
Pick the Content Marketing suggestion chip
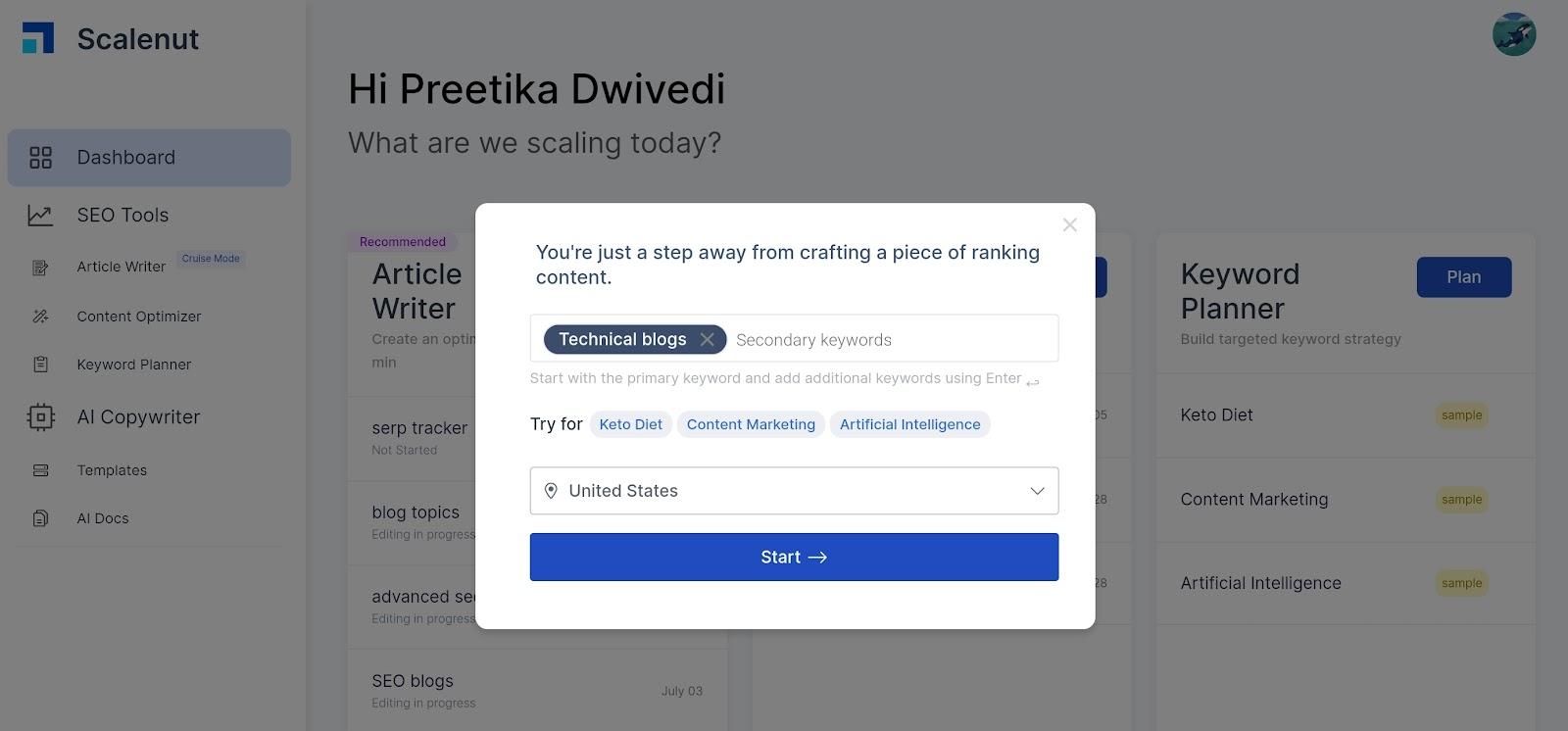751,424
